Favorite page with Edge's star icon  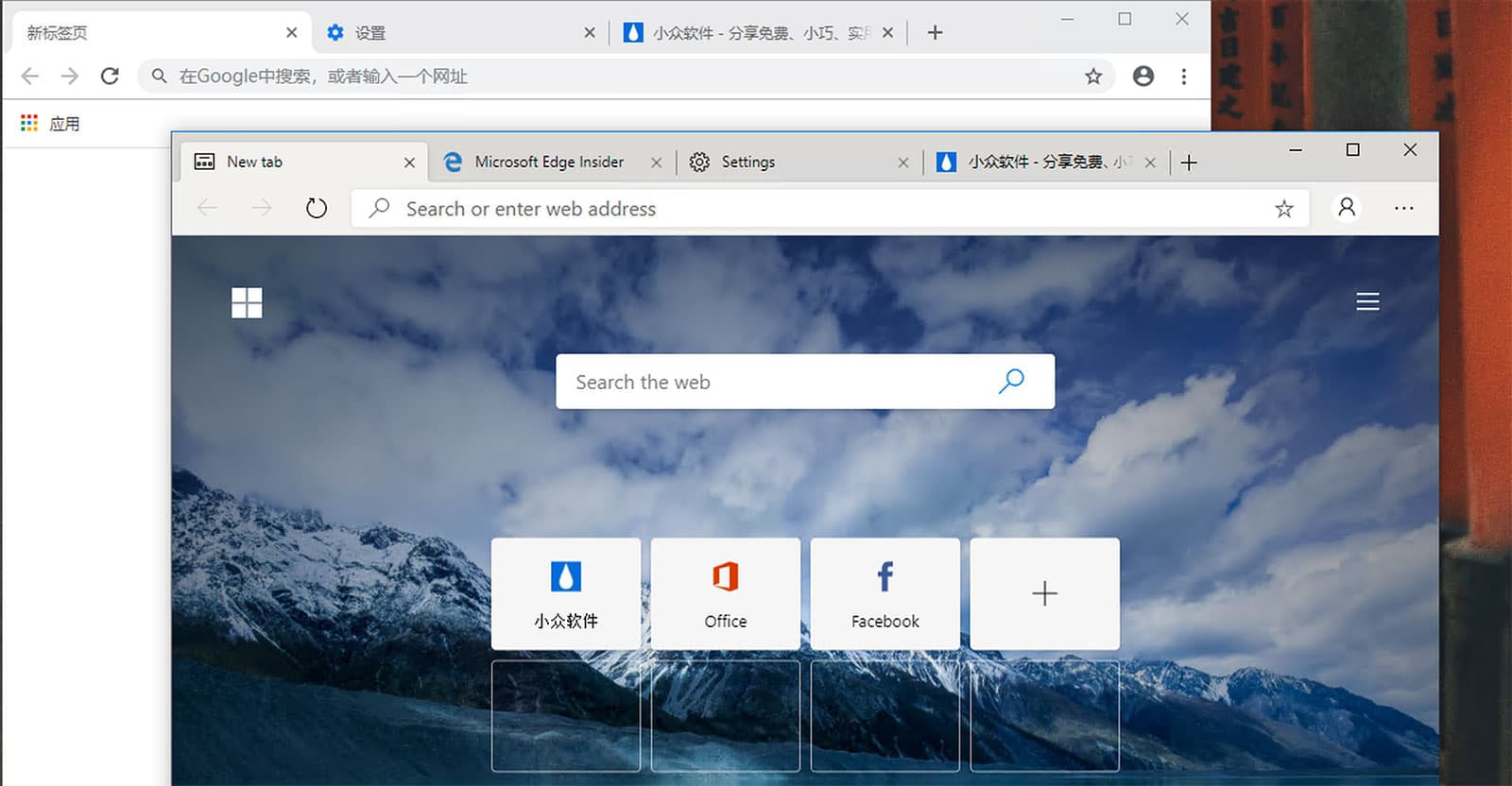[x=1283, y=209]
